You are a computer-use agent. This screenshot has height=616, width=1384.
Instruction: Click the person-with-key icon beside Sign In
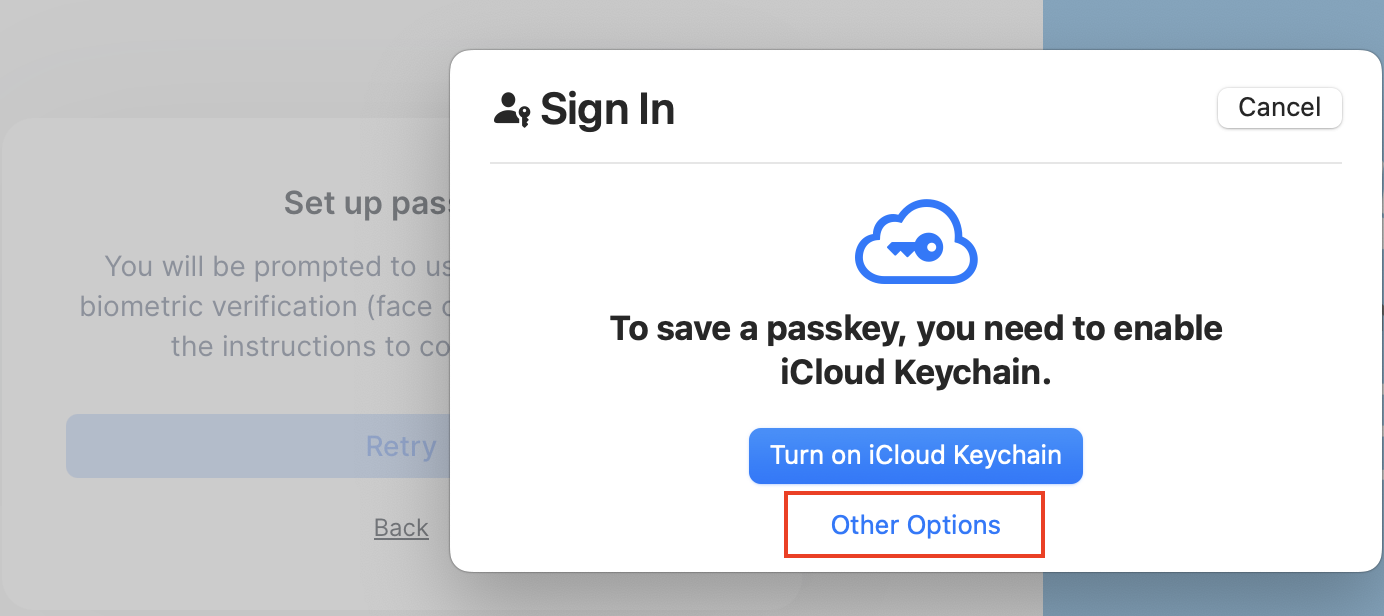click(512, 109)
